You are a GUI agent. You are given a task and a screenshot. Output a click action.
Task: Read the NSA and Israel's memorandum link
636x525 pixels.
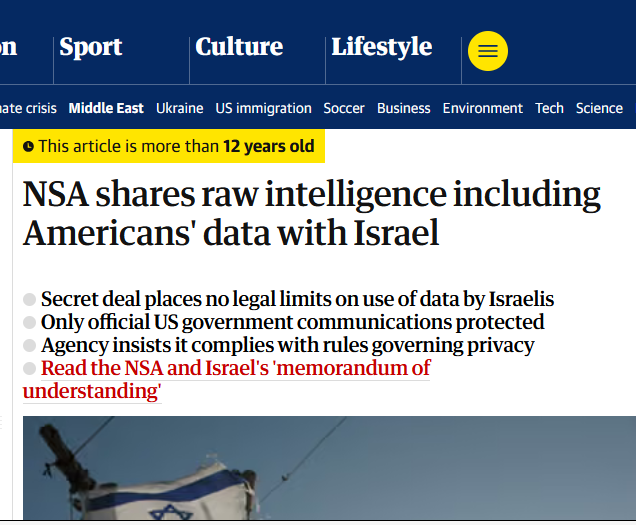pyautogui.click(x=226, y=379)
